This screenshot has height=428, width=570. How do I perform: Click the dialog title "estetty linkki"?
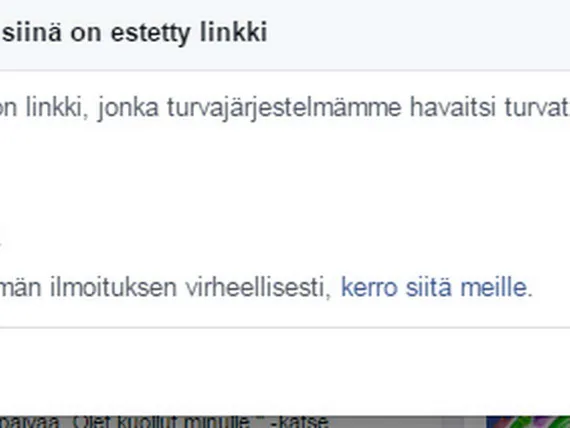[189, 33]
